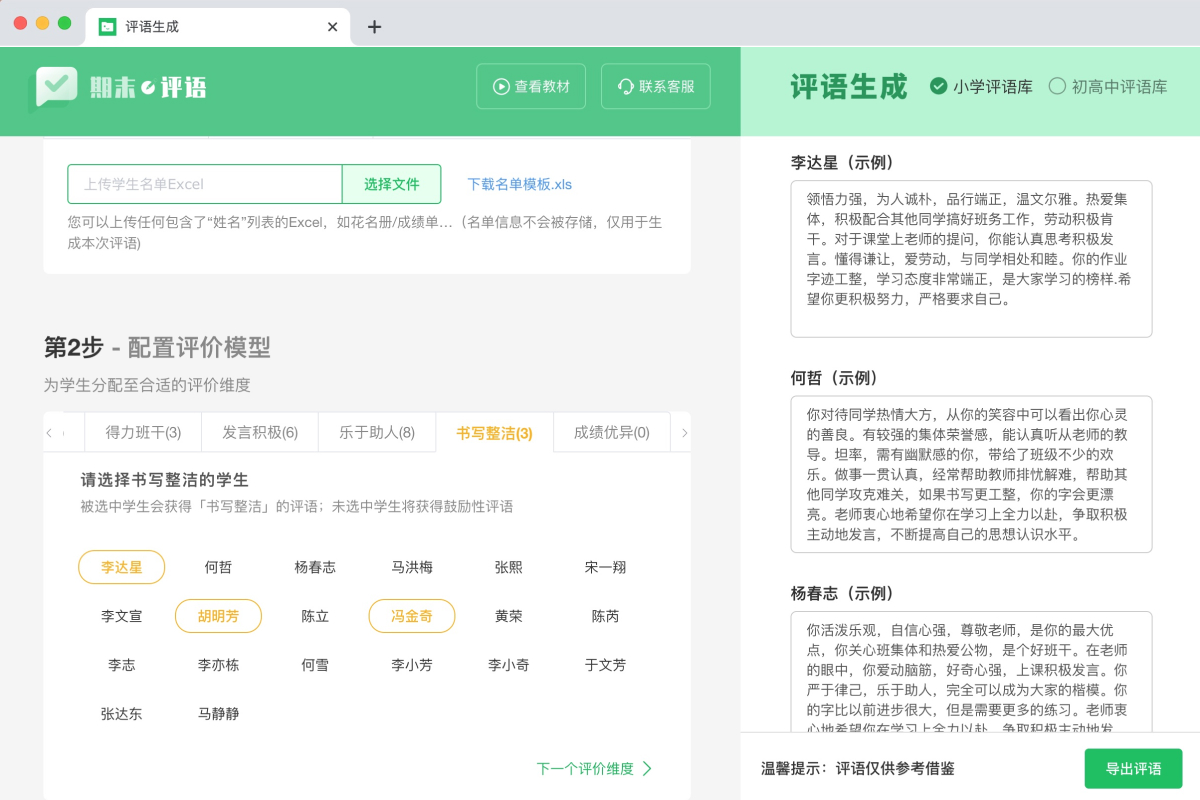The width and height of the screenshot is (1200, 800).
Task: Select the 小学评语库 radio option
Action: tap(981, 87)
